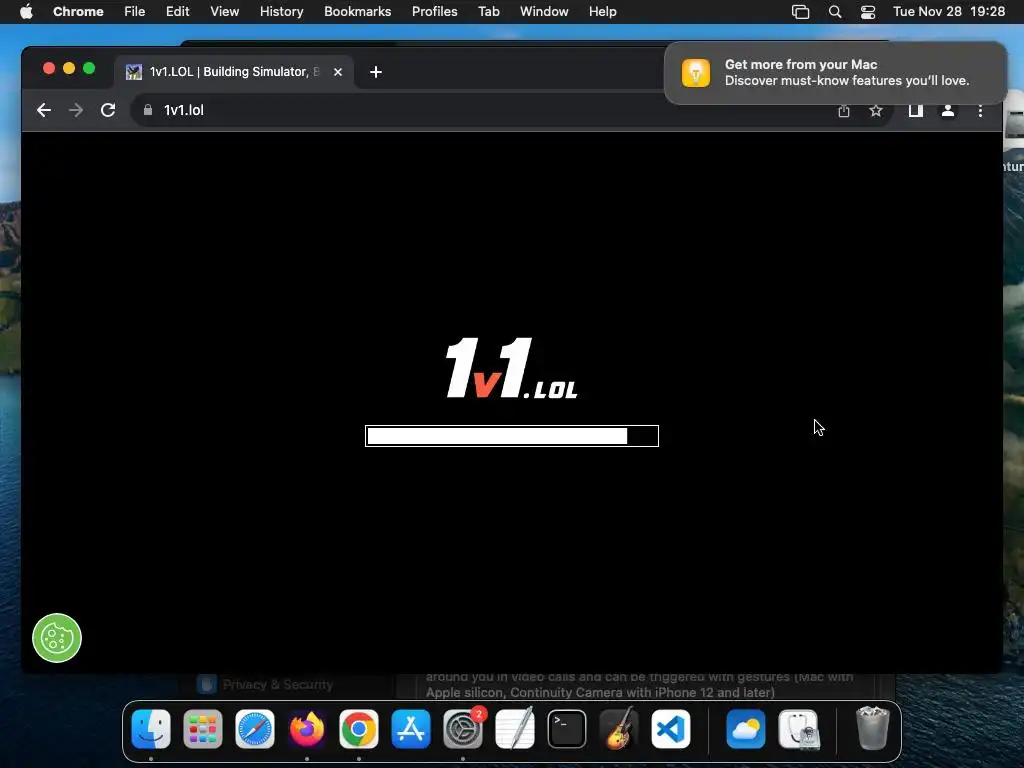Go back using the browser back arrow
Viewport: 1024px width, 768px height.
click(44, 110)
